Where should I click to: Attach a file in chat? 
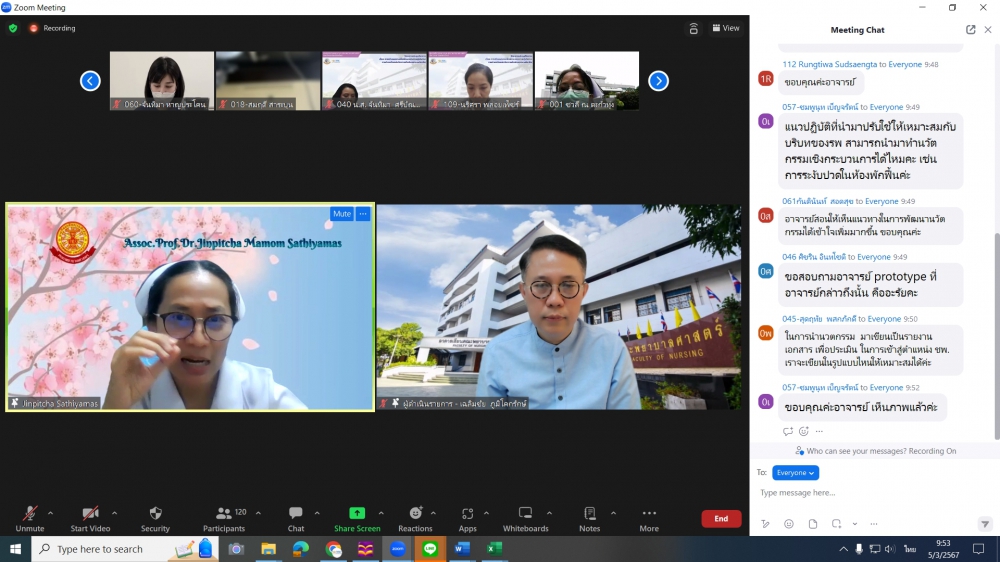click(x=813, y=524)
